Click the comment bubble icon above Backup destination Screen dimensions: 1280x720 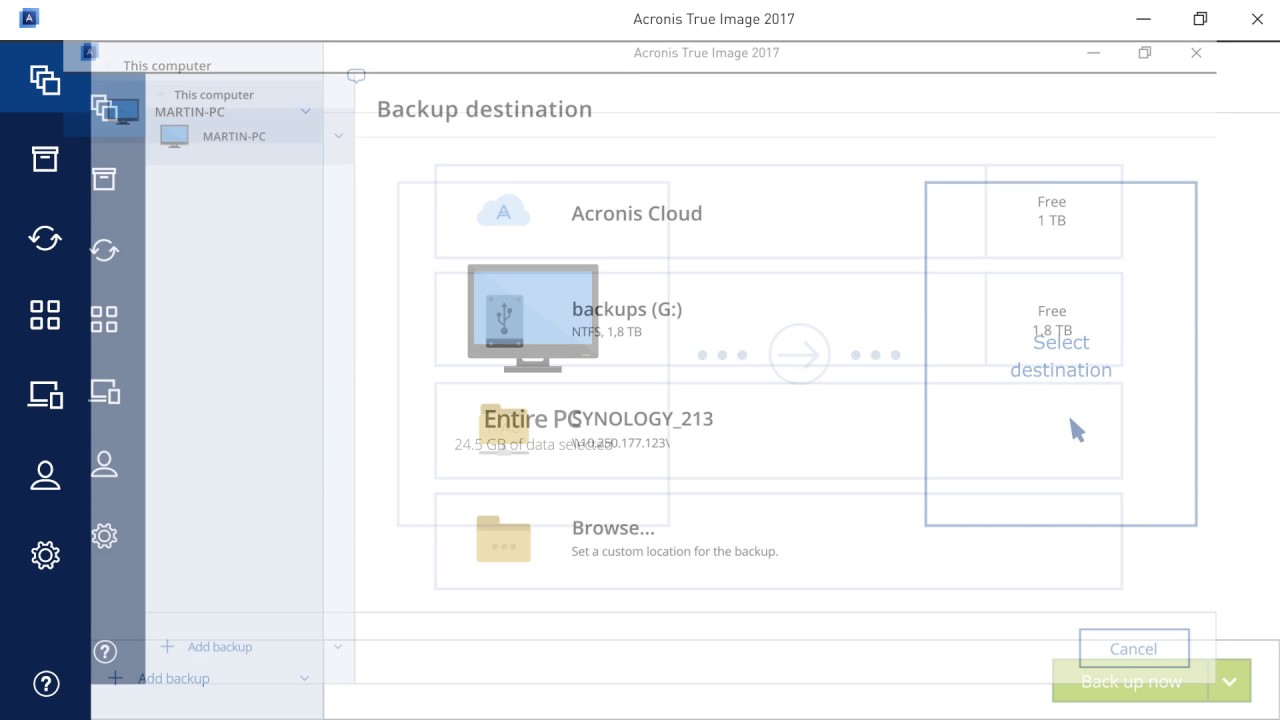[x=356, y=76]
